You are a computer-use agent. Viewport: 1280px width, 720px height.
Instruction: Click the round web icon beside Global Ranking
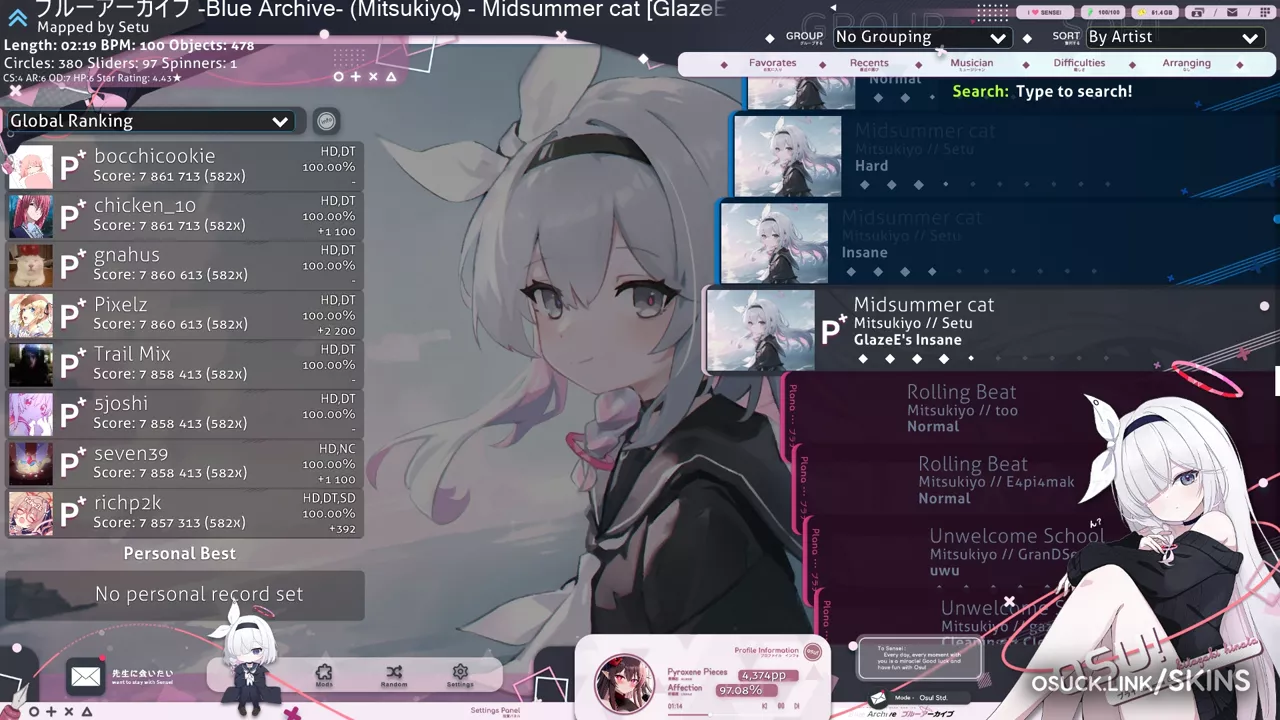pyautogui.click(x=326, y=121)
